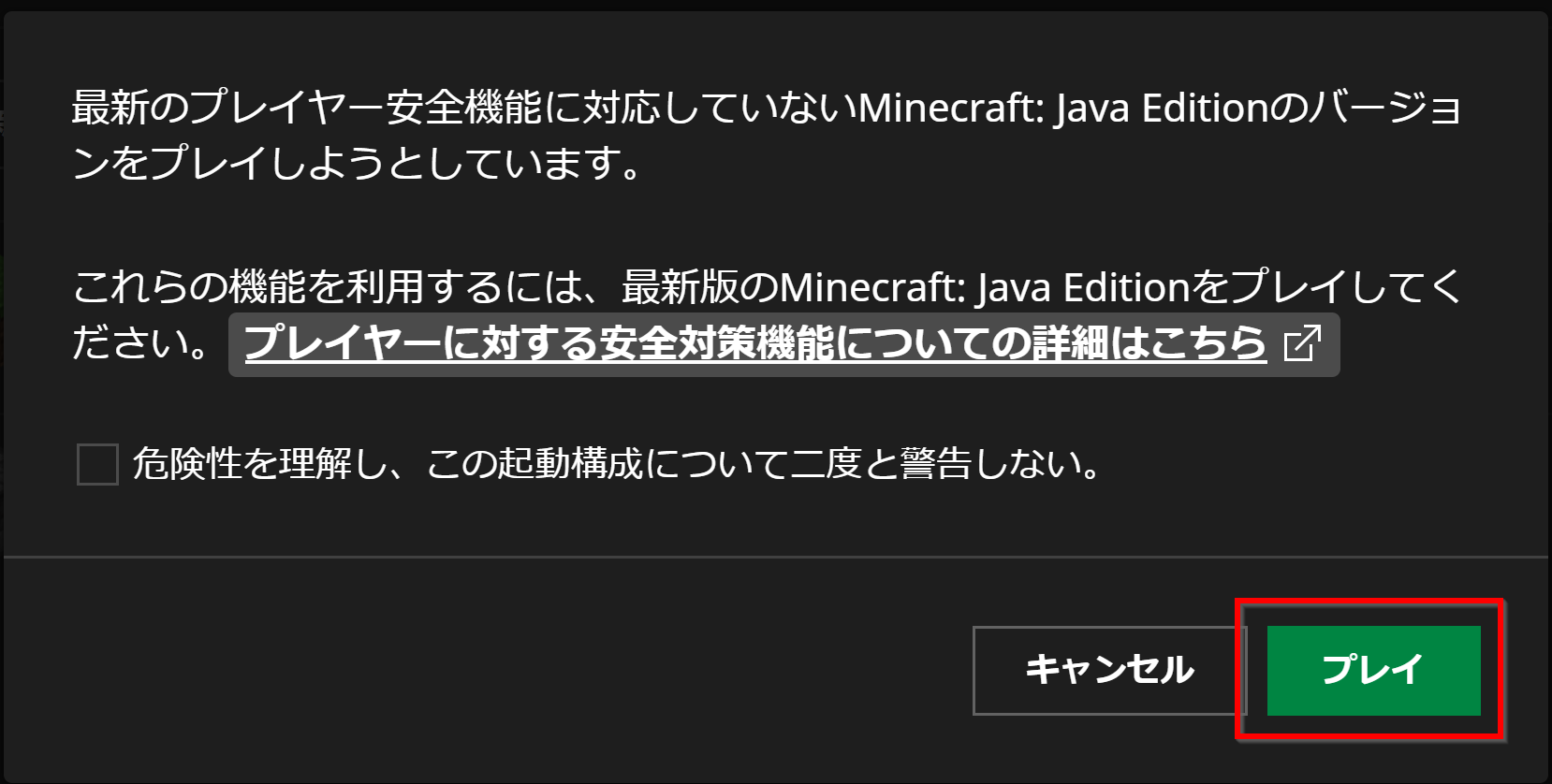The width and height of the screenshot is (1552, 784).
Task: Click the green プレイ button
Action: (x=1373, y=670)
